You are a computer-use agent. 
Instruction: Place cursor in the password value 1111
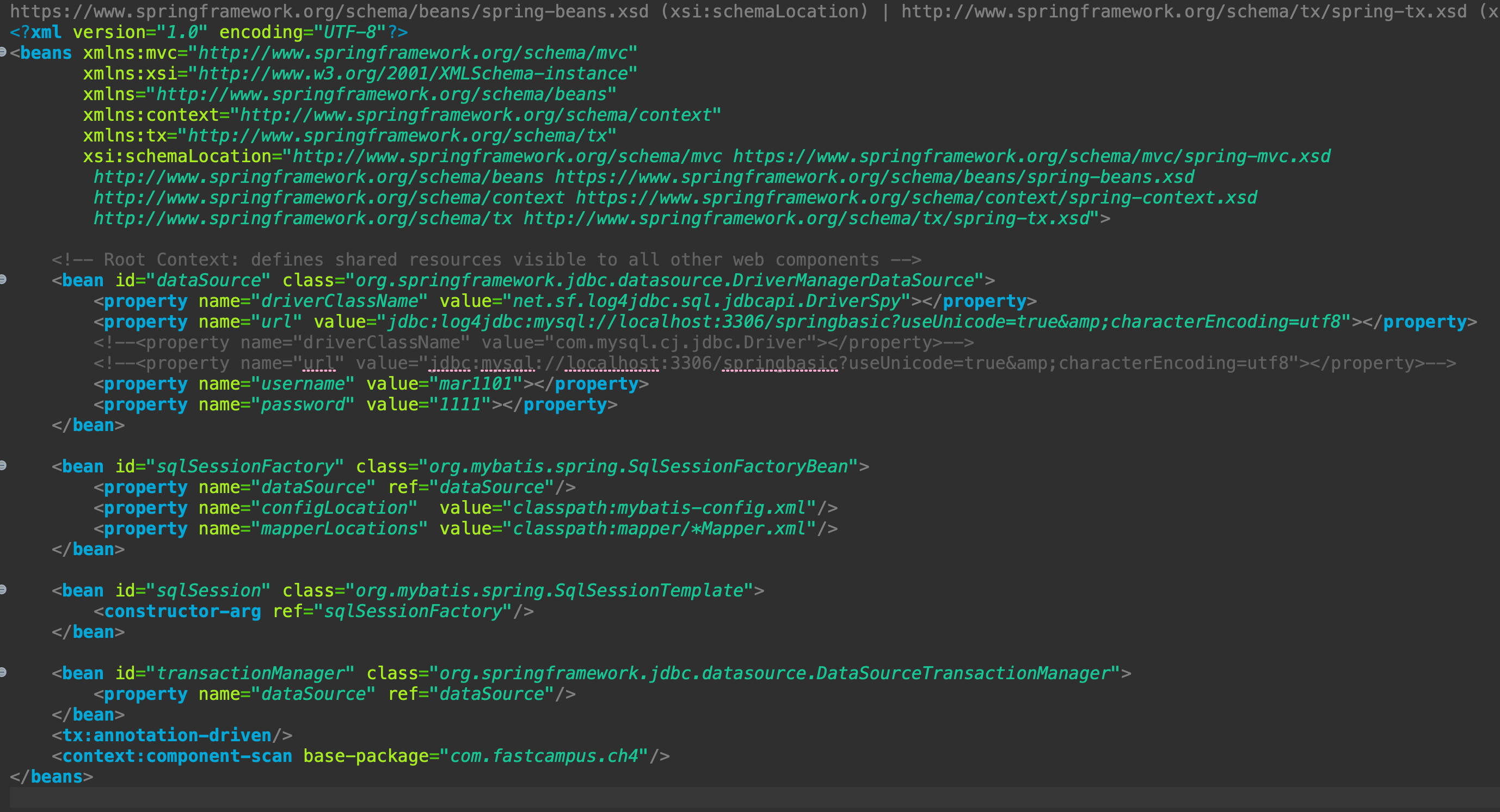click(x=460, y=404)
